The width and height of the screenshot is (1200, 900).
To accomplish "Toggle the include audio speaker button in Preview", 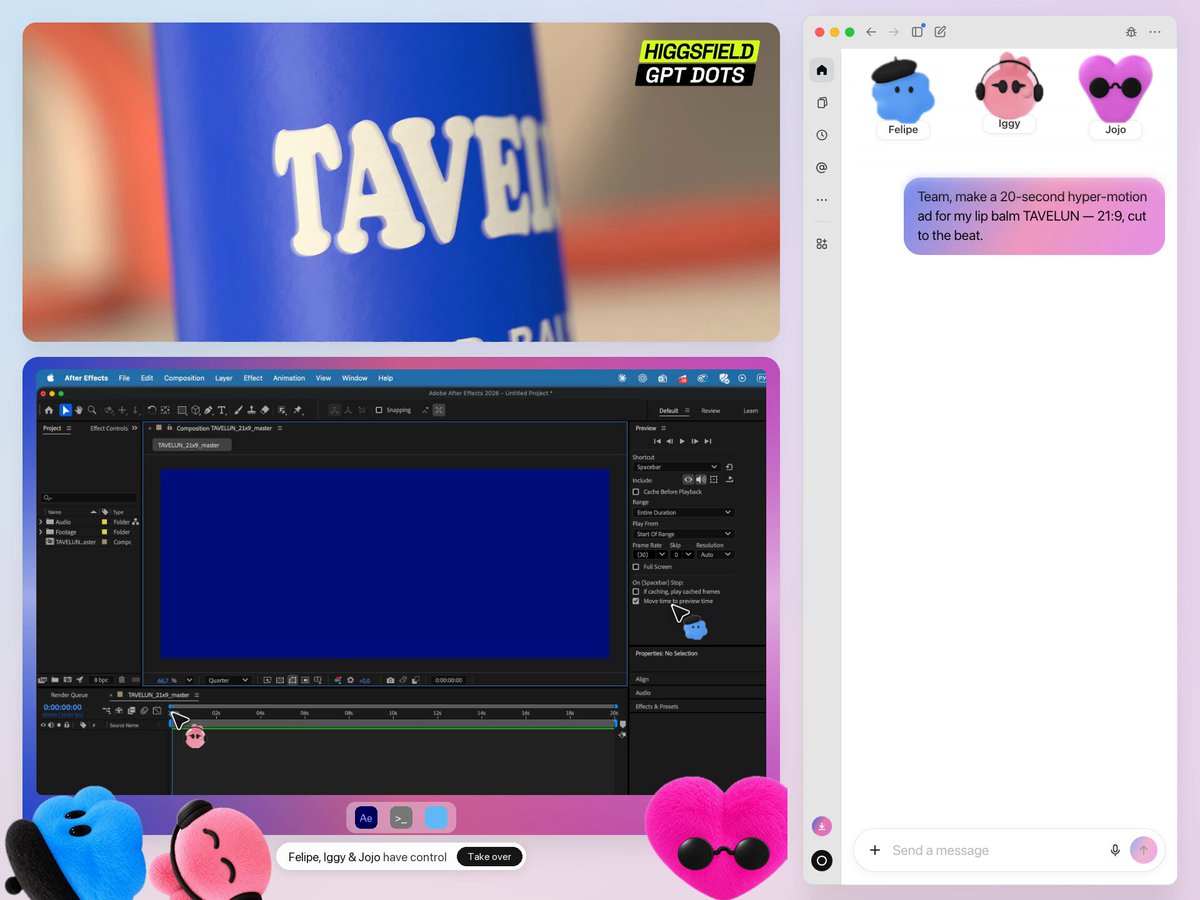I will click(701, 480).
